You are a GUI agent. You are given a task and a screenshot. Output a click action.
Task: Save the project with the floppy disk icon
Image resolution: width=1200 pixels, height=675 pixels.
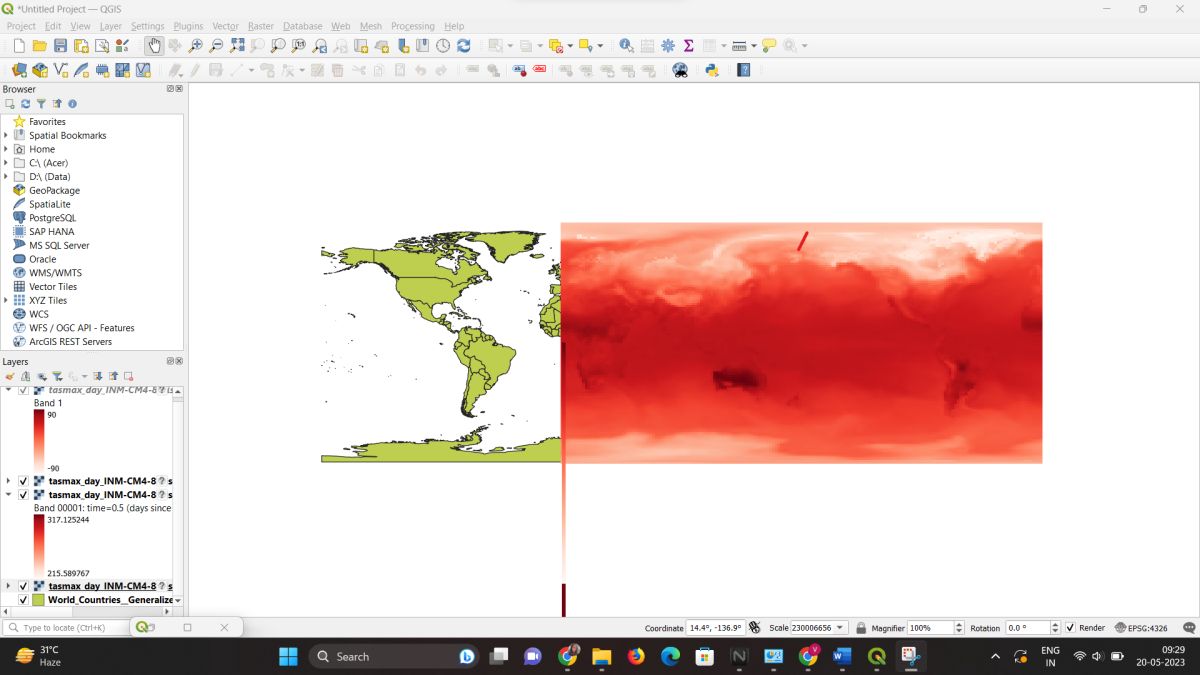coord(60,46)
